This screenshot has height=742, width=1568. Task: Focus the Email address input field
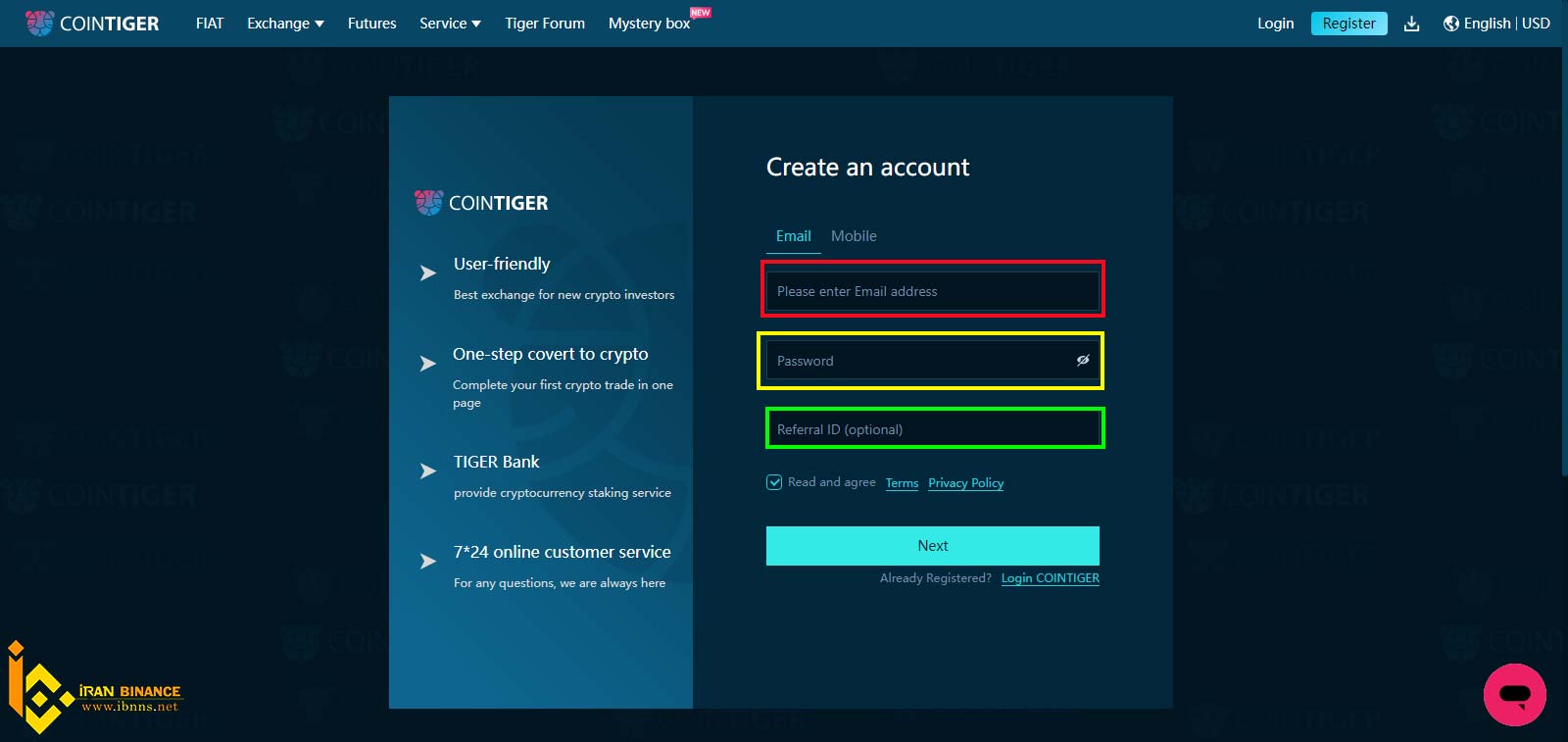(933, 291)
